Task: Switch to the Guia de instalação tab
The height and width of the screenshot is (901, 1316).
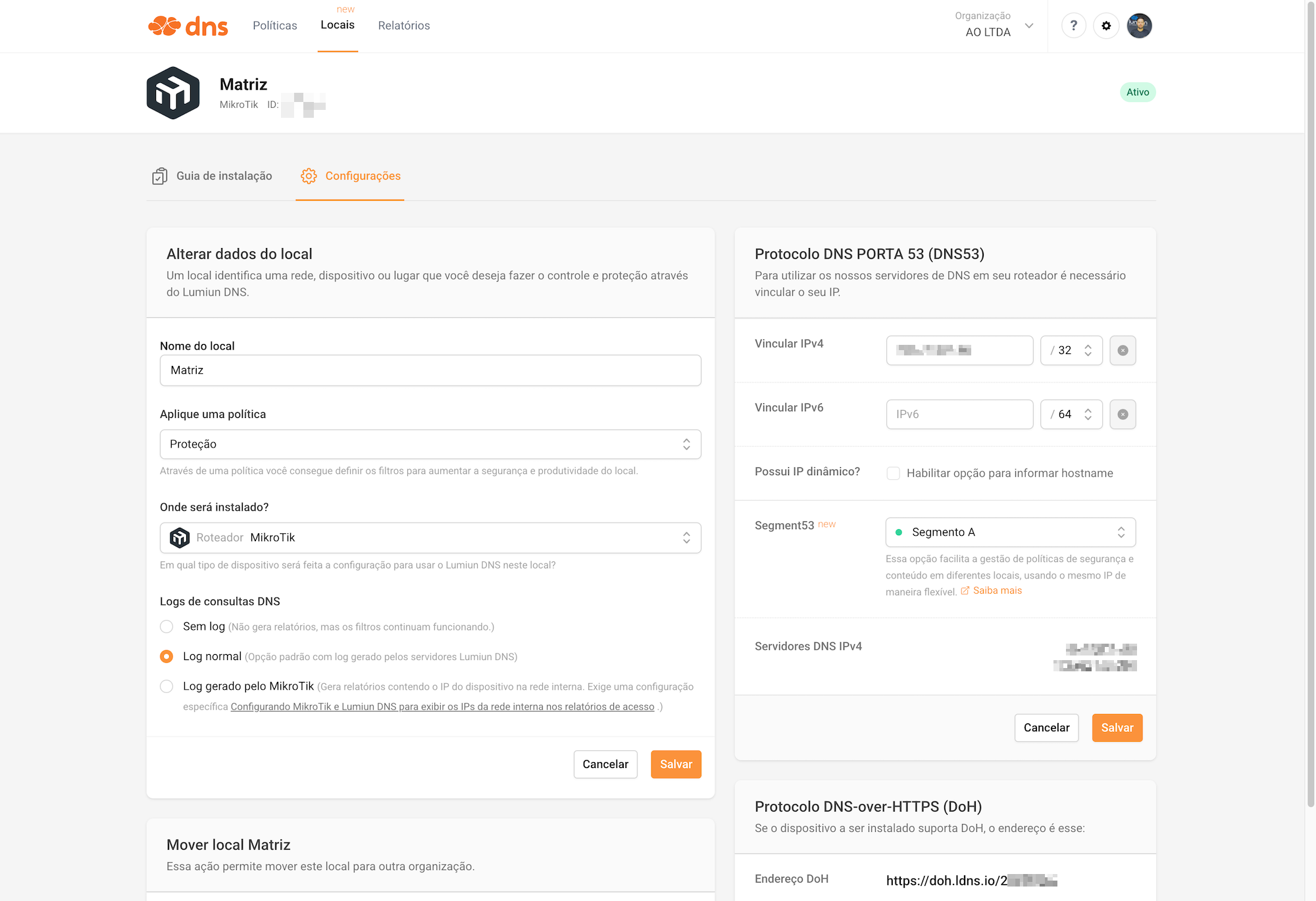Action: 212,176
